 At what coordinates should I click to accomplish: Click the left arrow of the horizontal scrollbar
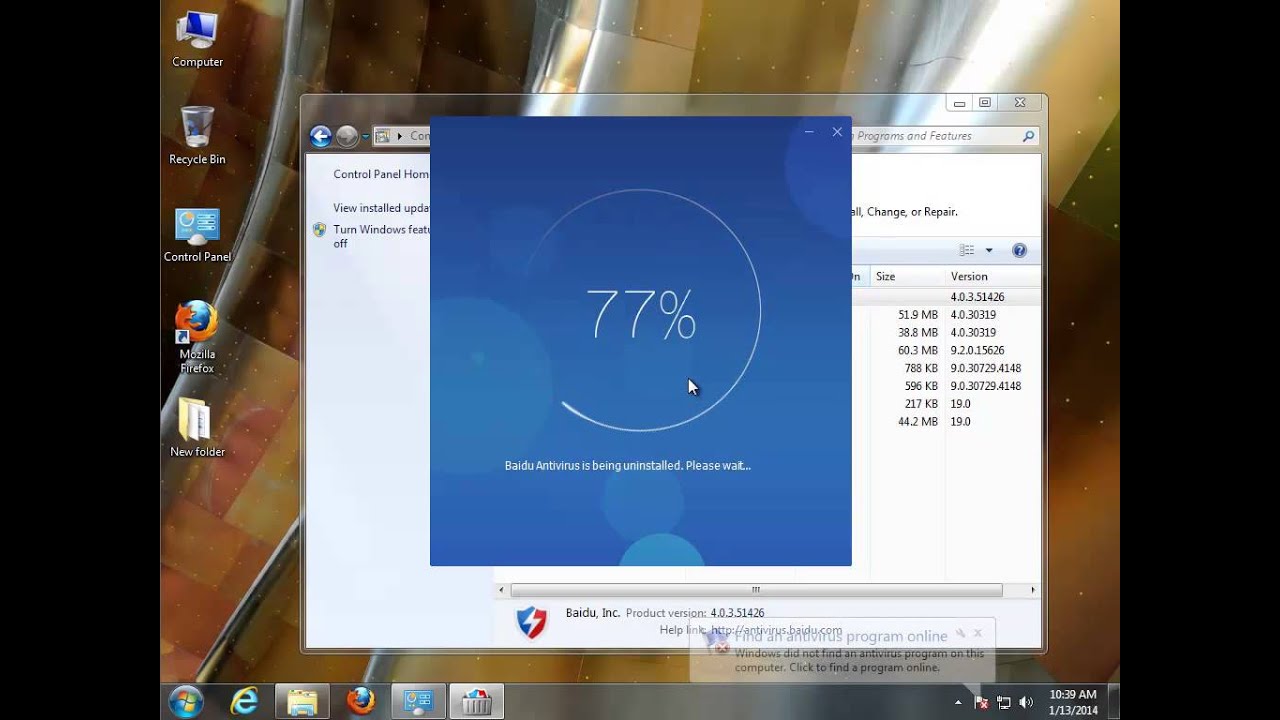click(501, 590)
